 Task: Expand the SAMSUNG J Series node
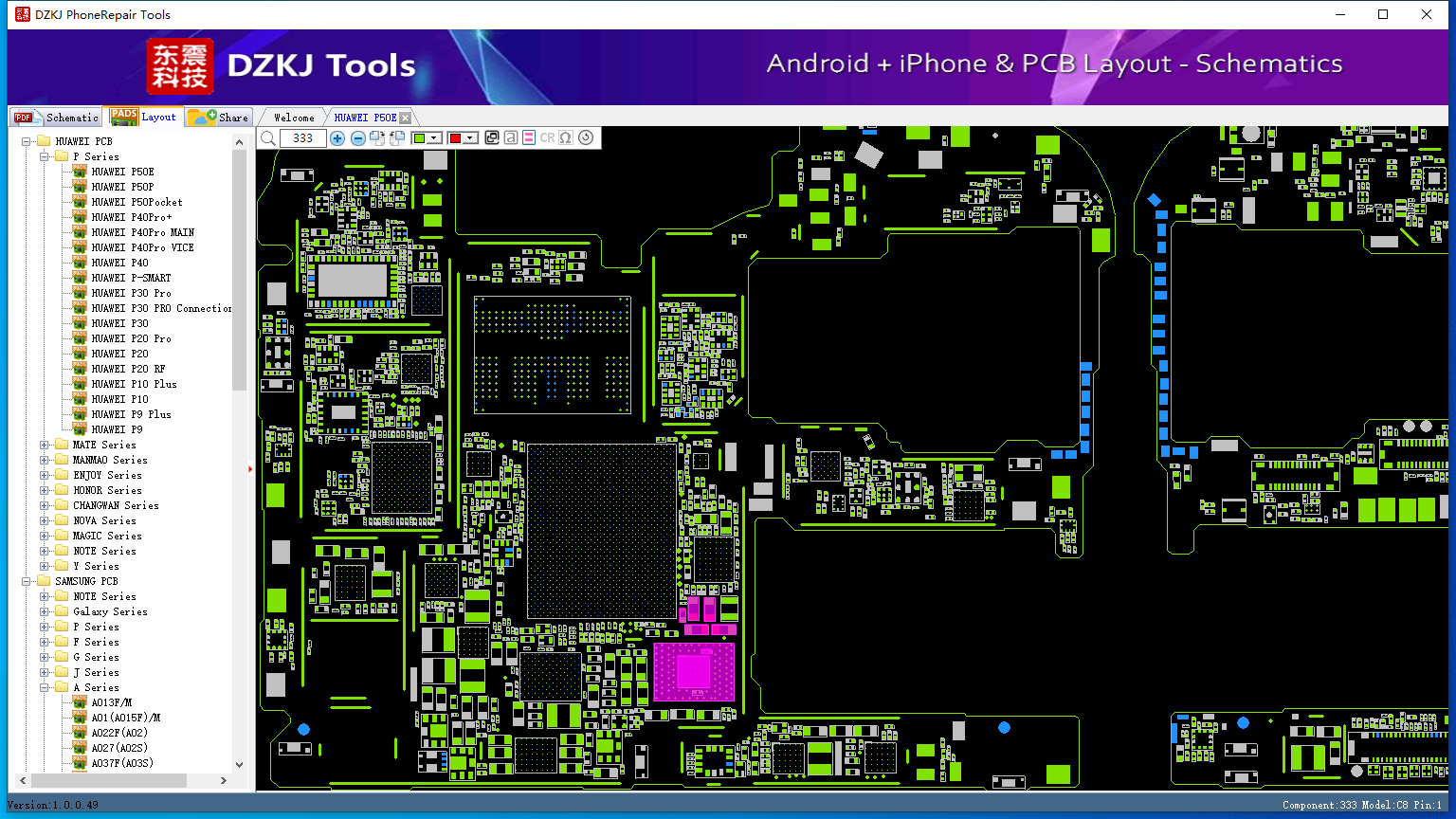[45, 672]
